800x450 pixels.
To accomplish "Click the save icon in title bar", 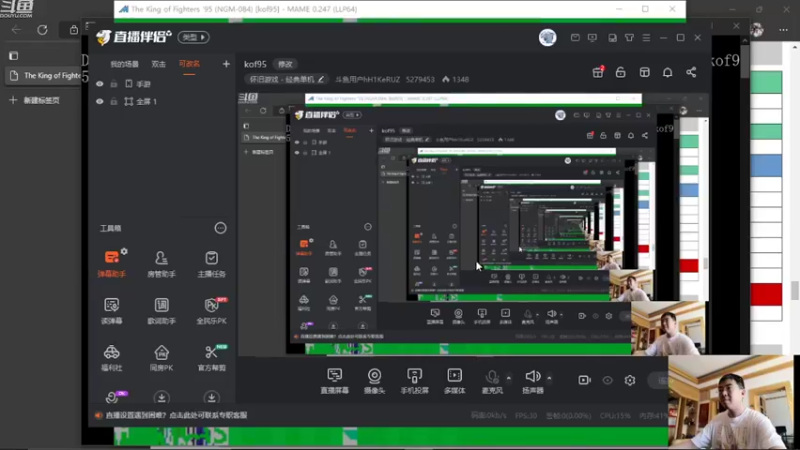I will (612, 38).
